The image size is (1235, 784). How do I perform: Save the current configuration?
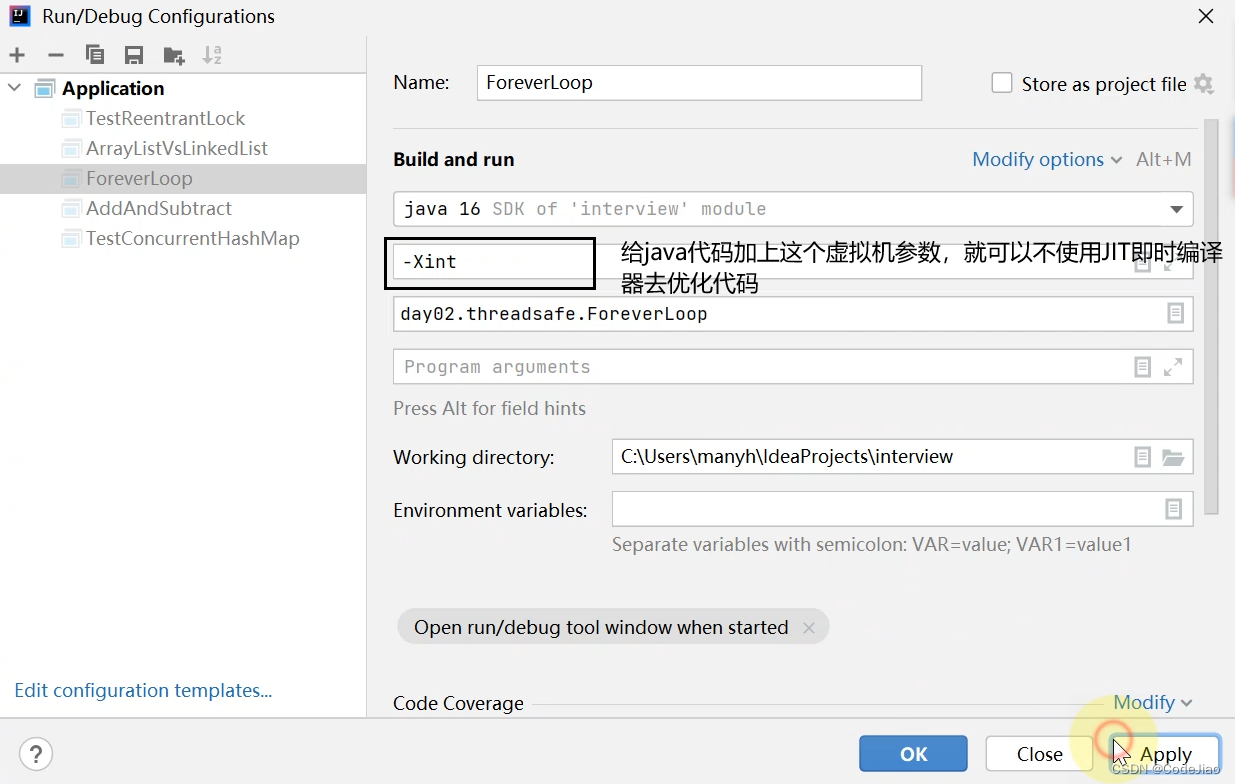(x=134, y=55)
